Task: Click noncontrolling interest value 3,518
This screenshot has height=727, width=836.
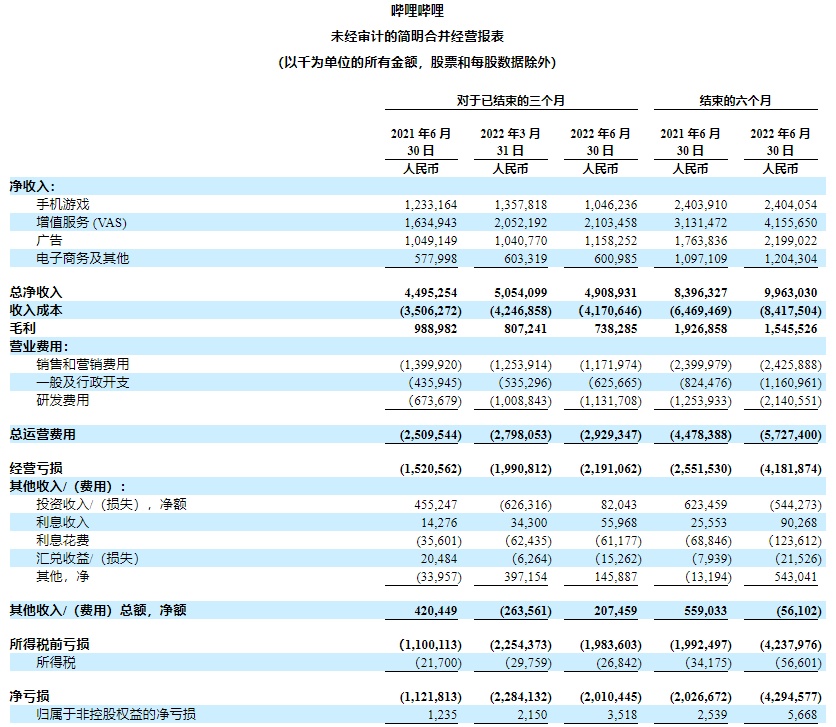Action: (x=622, y=715)
